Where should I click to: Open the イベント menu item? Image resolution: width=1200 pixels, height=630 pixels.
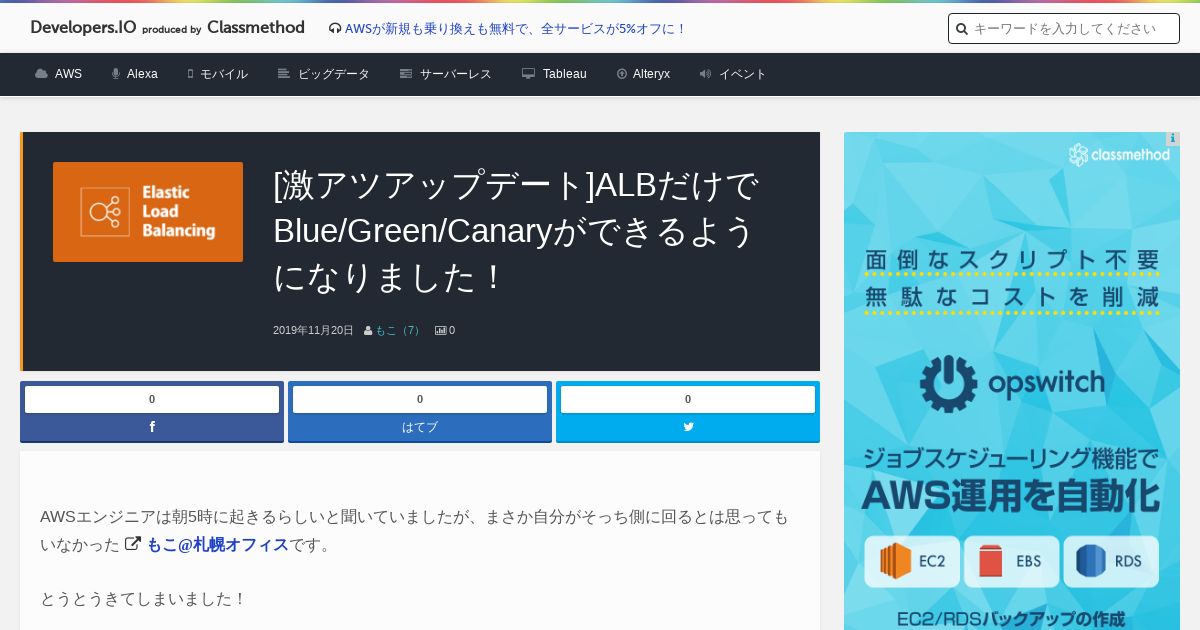click(743, 74)
